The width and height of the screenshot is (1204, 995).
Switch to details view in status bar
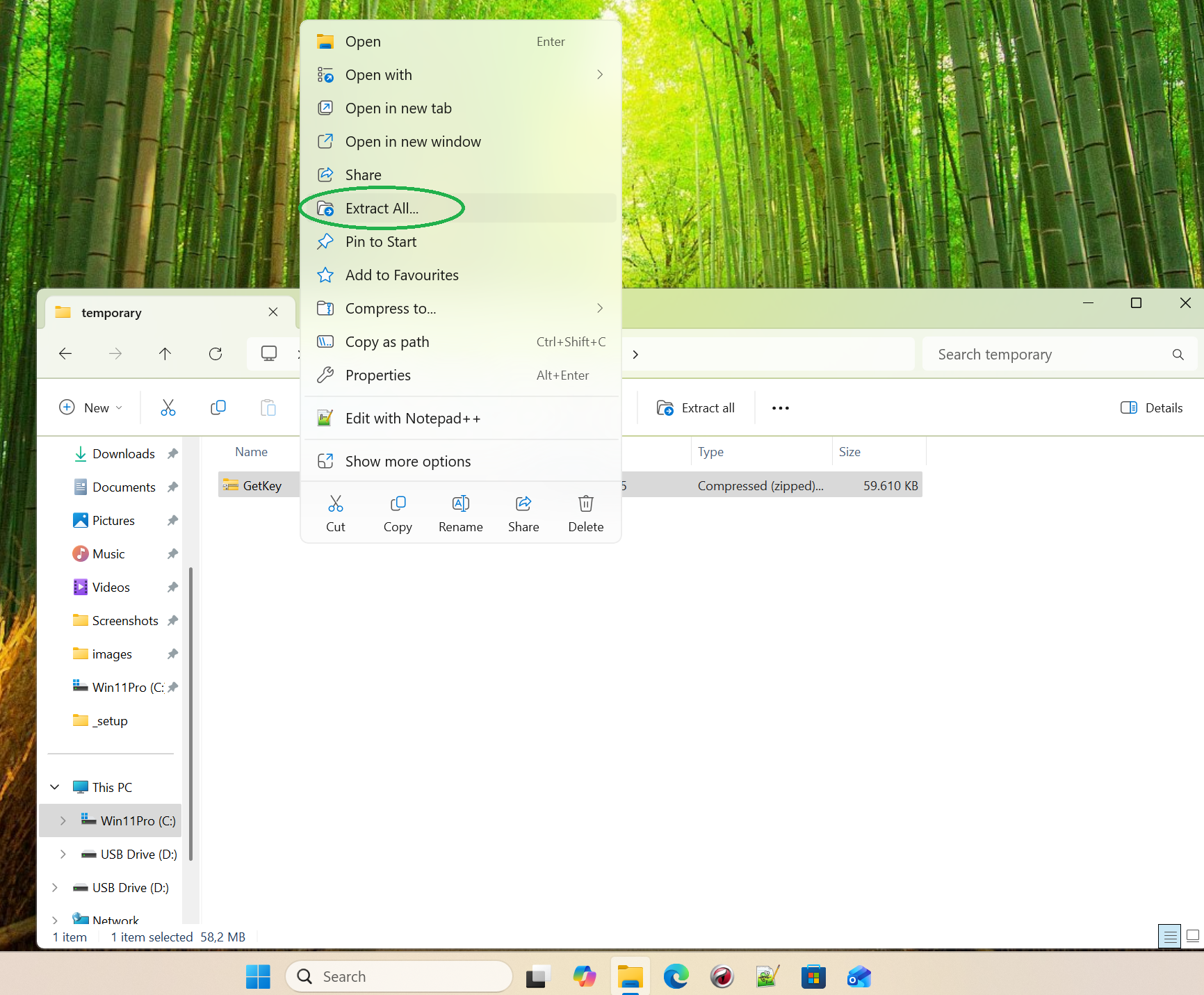click(1169, 937)
